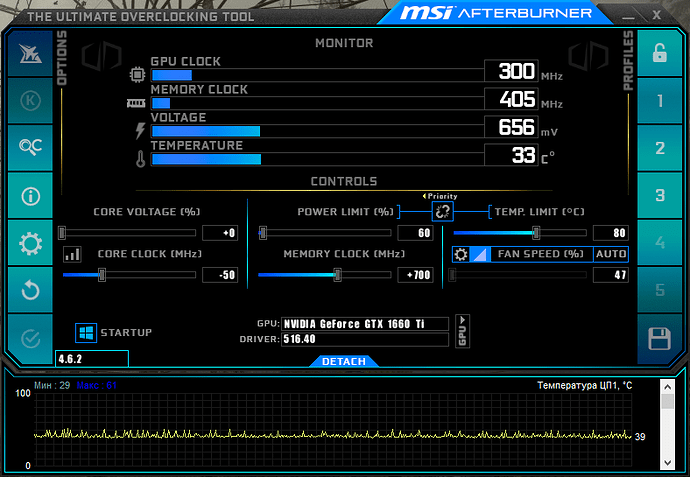This screenshot has height=477, width=690.
Task: Select profile slot 4
Action: pyautogui.click(x=659, y=242)
